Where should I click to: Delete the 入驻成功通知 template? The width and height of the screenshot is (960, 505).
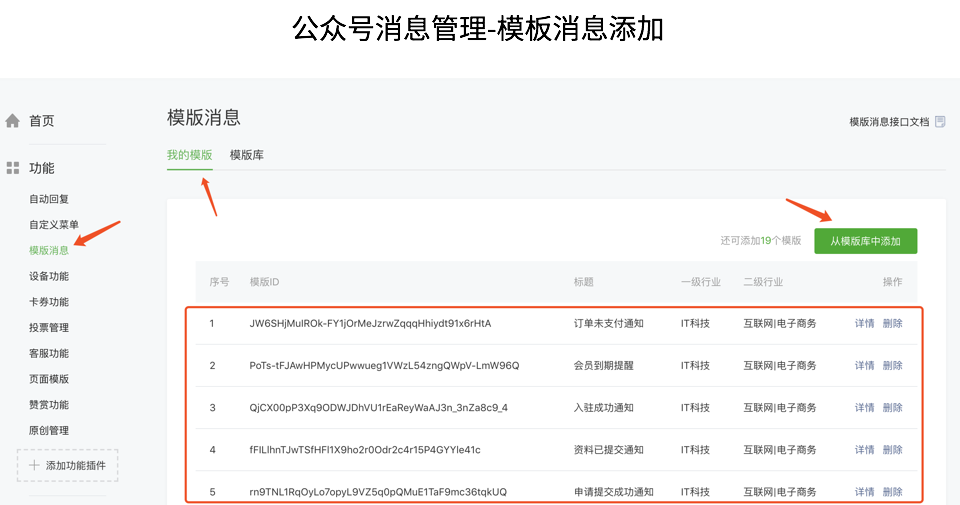coord(893,408)
